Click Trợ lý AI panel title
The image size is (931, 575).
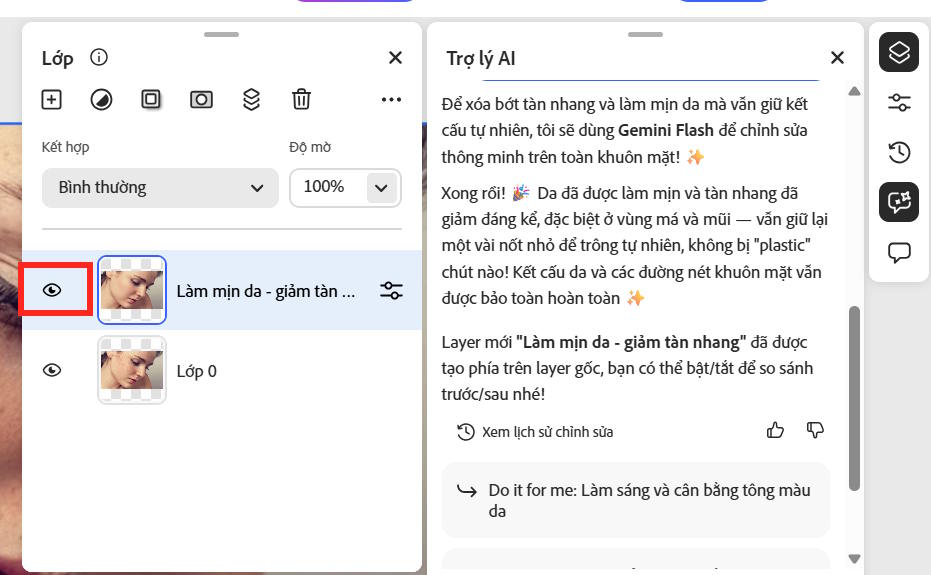point(481,58)
